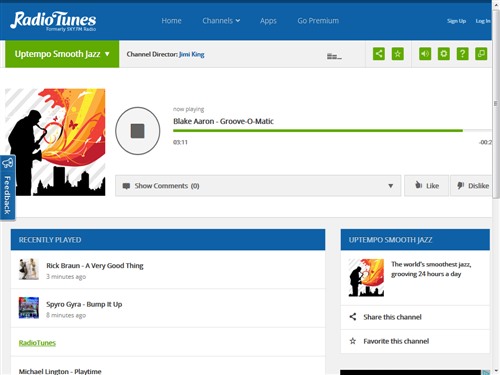Click the comments bar dropdown arrow
Image resolution: width=500 pixels, height=375 pixels.
(x=390, y=186)
